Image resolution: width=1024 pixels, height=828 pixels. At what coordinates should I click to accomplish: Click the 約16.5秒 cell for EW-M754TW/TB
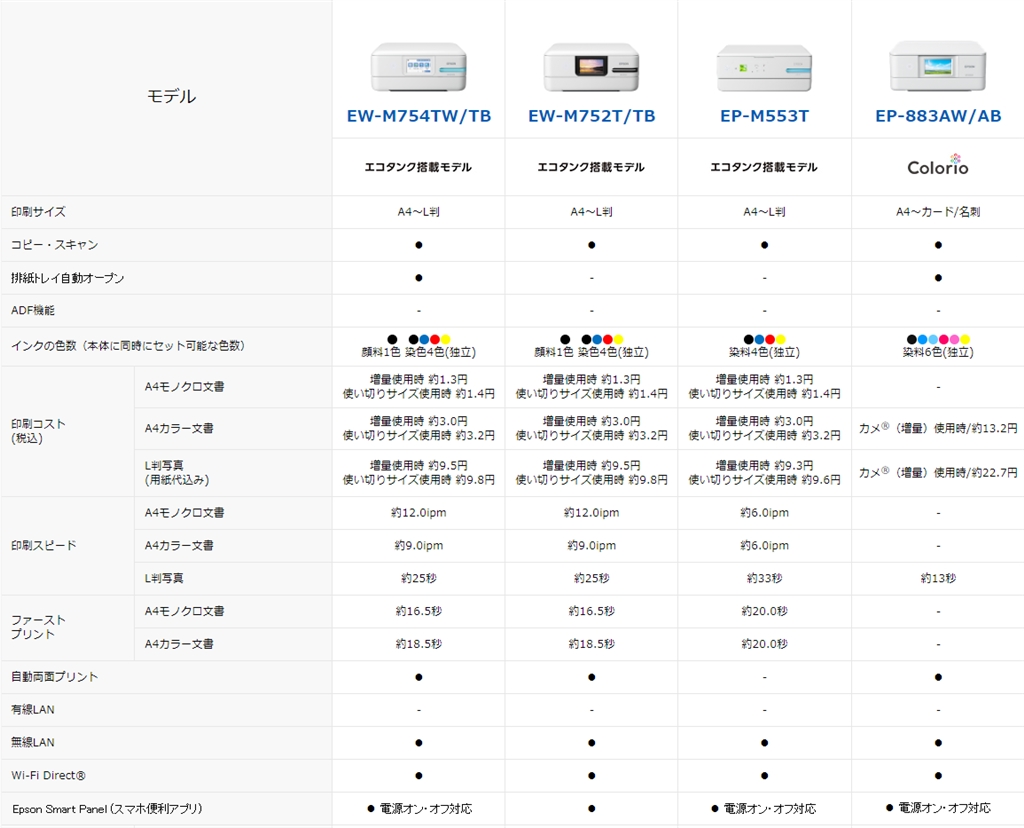coord(419,611)
